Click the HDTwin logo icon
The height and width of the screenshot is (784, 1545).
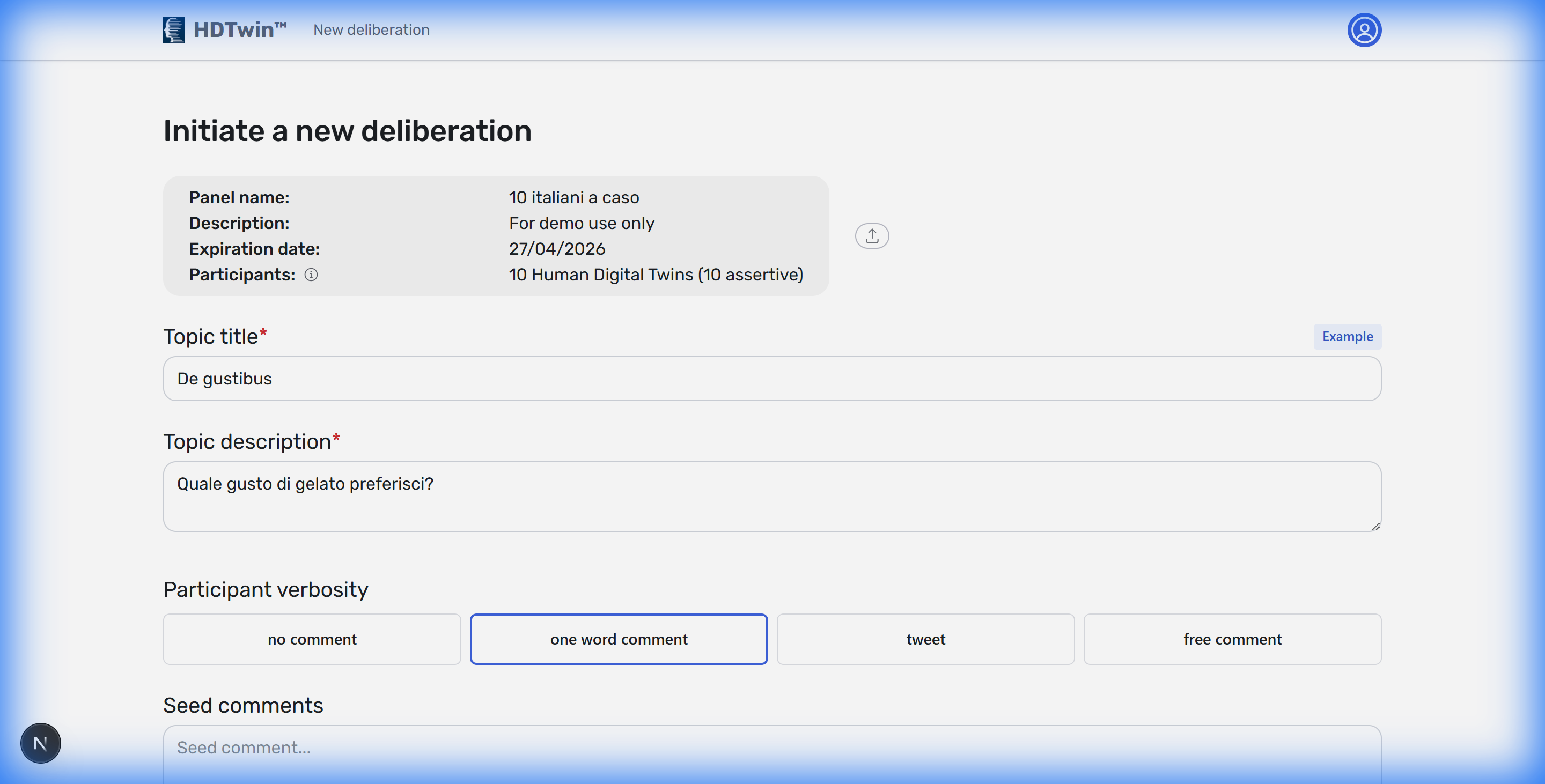pyautogui.click(x=173, y=29)
